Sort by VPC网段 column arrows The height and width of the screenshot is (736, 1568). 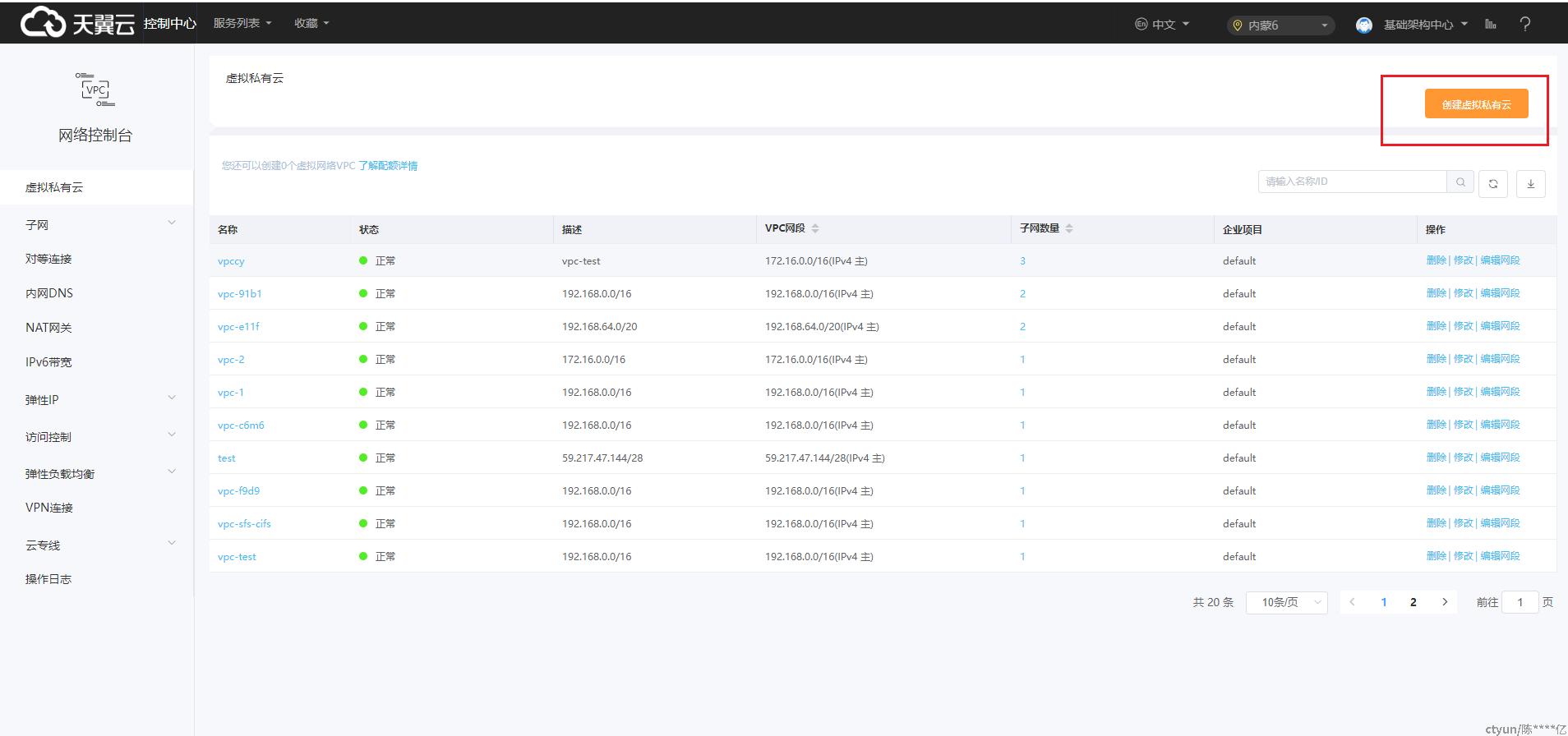[815, 228]
